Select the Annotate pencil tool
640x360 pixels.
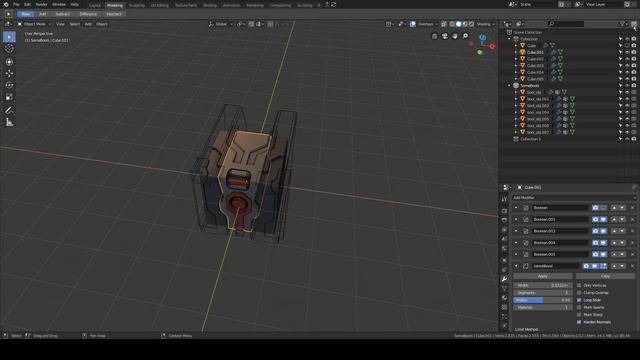point(9,110)
